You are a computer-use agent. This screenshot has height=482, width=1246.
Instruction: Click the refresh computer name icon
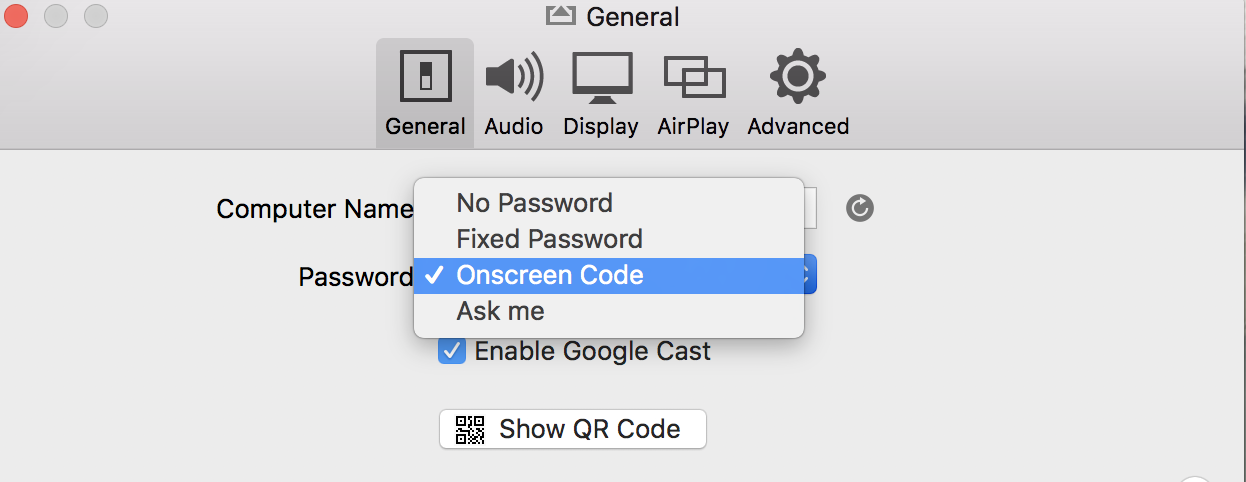coord(860,208)
